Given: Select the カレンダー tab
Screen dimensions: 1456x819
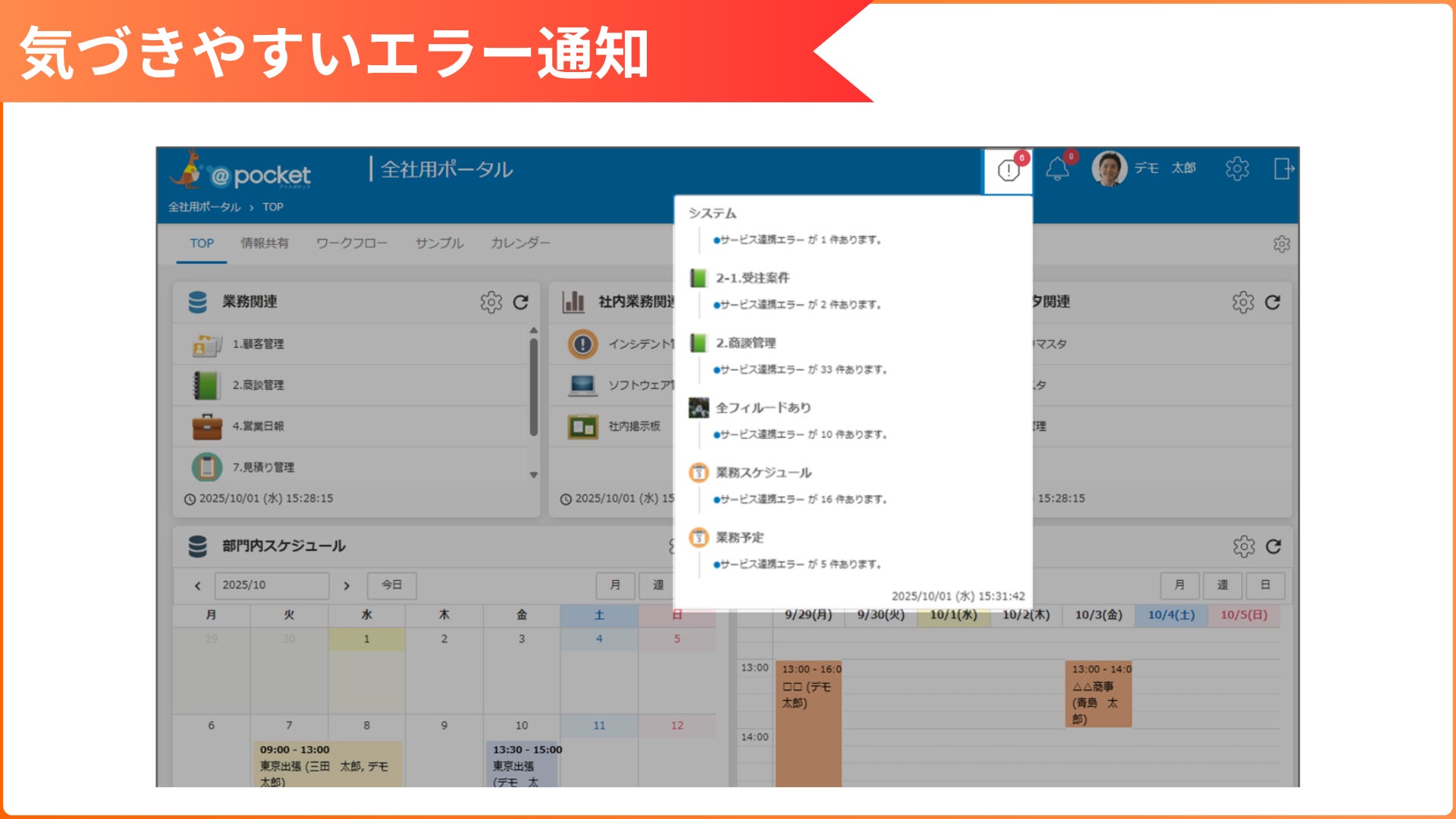Looking at the screenshot, I should (x=520, y=243).
